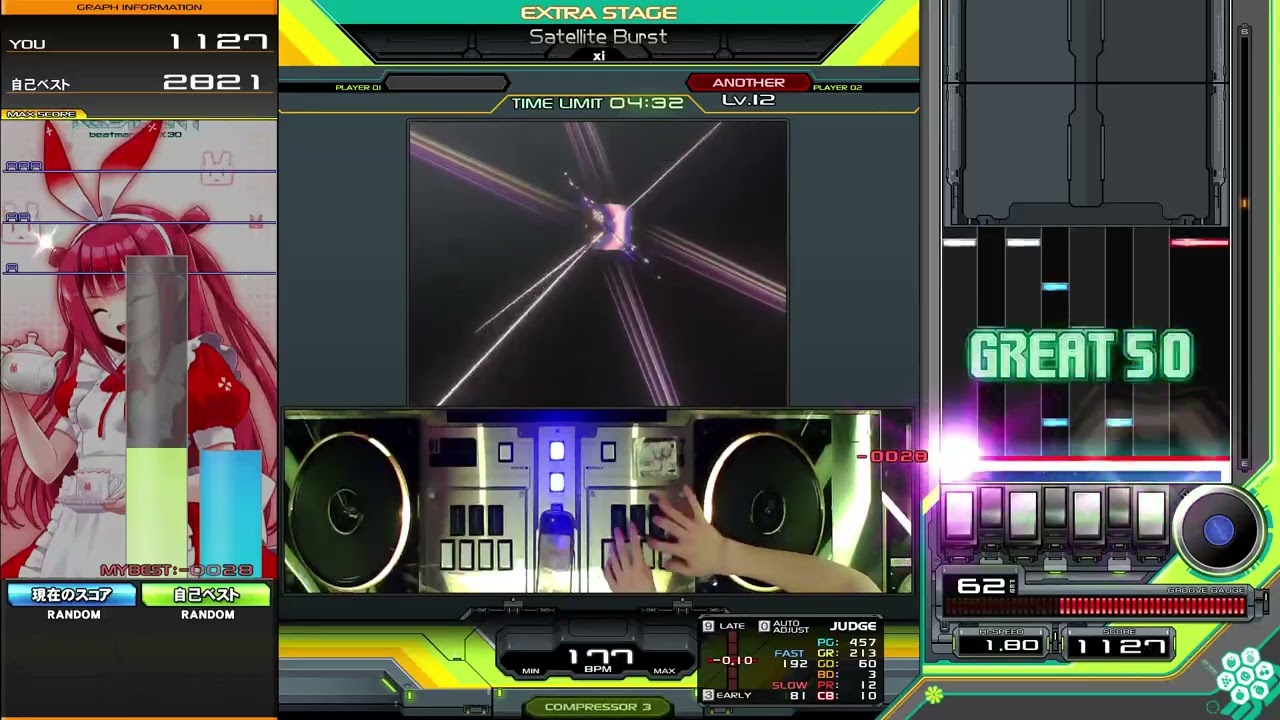The width and height of the screenshot is (1280, 720).
Task: Click the blue personal best bar
Action: 230,514
